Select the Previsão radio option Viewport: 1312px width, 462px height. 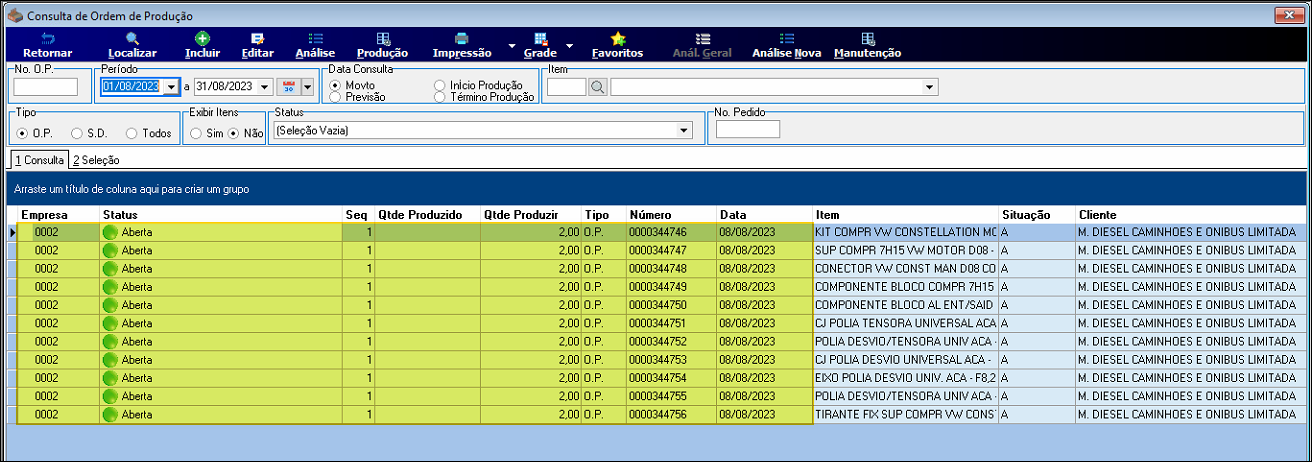click(335, 97)
